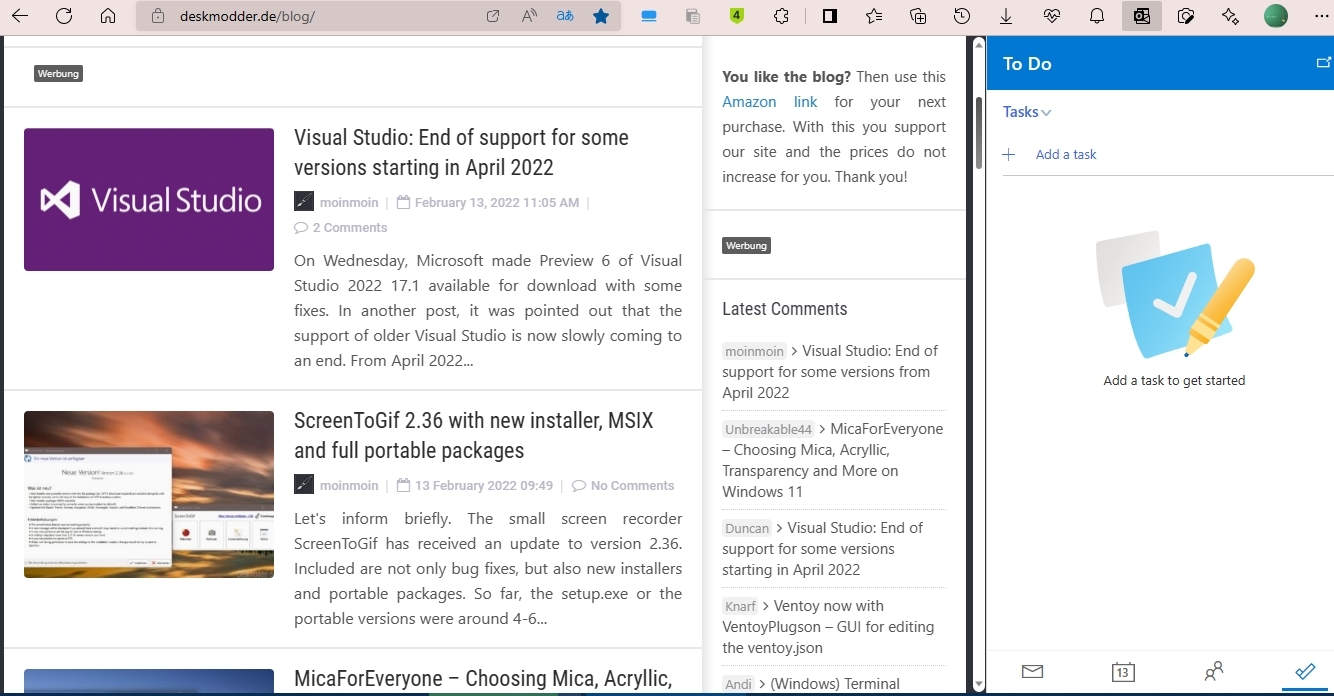Open the blue tab-like extension icon
1334x696 pixels.
click(649, 16)
